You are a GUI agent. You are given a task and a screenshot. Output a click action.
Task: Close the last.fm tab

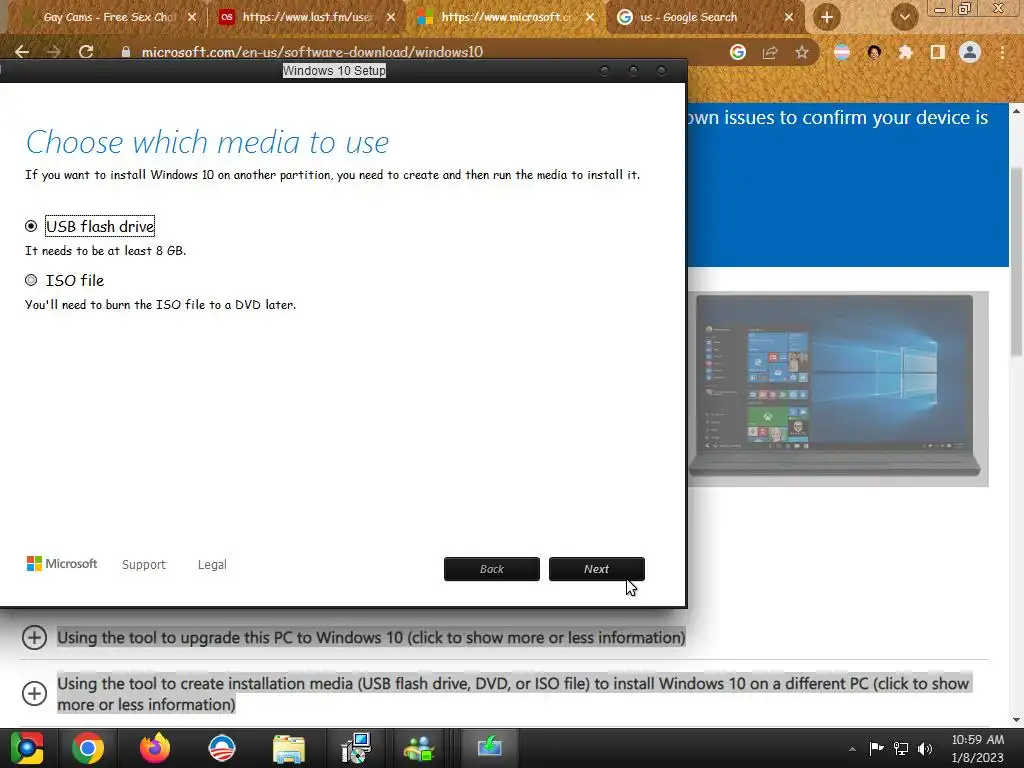click(x=391, y=18)
